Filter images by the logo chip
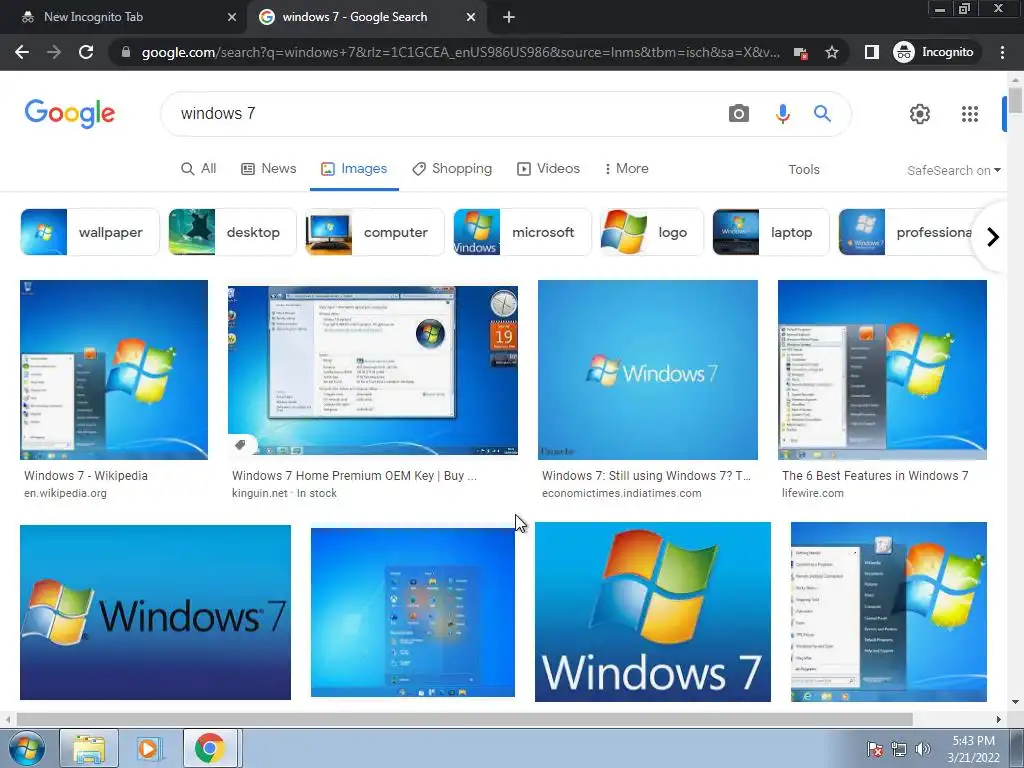This screenshot has height=768, width=1024. [x=651, y=232]
